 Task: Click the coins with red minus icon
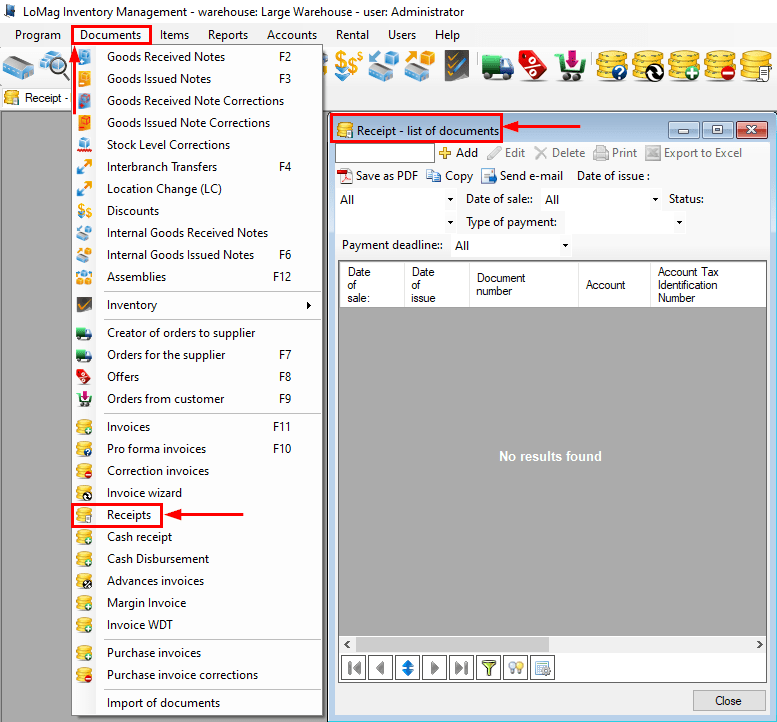(x=720, y=65)
